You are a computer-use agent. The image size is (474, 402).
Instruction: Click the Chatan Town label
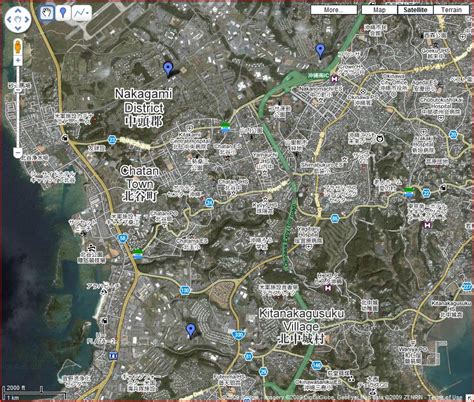point(140,184)
